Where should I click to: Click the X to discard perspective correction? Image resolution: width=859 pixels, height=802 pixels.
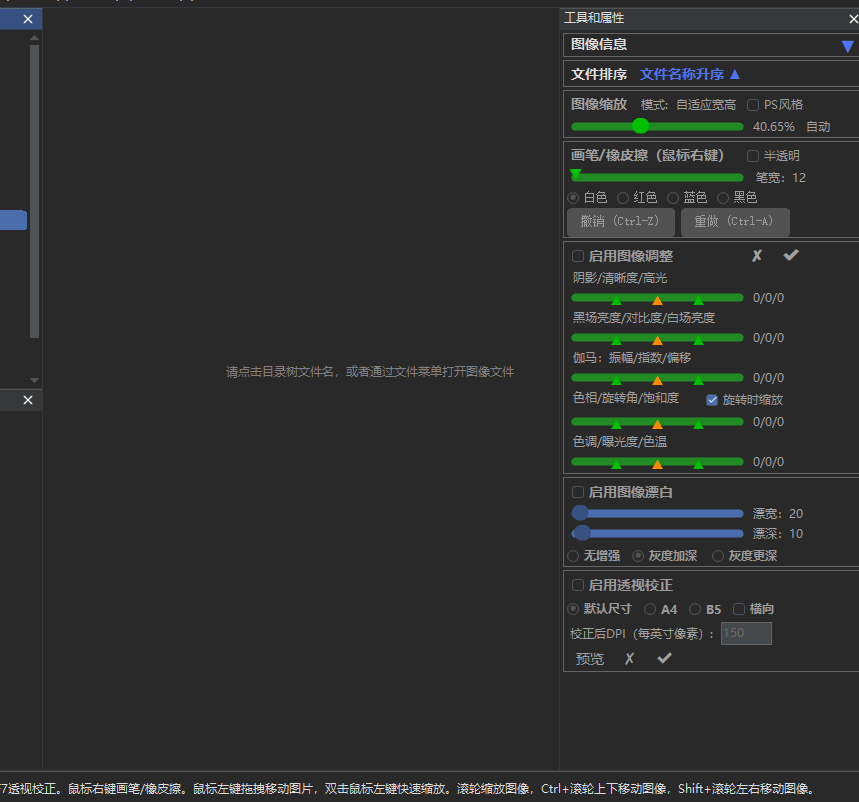(x=629, y=658)
